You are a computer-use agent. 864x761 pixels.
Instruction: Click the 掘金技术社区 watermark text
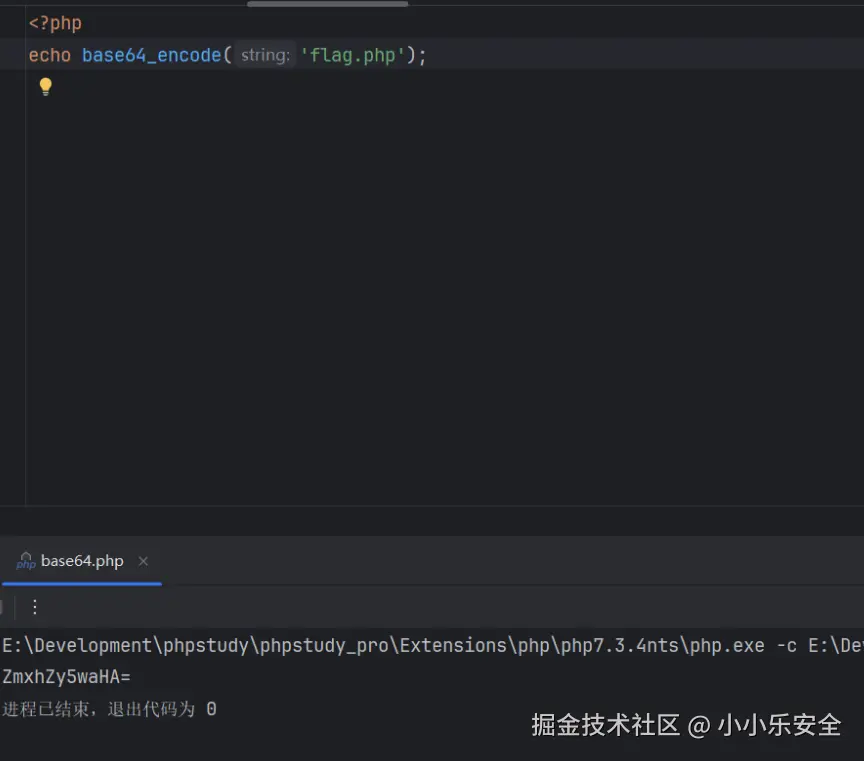[605, 725]
